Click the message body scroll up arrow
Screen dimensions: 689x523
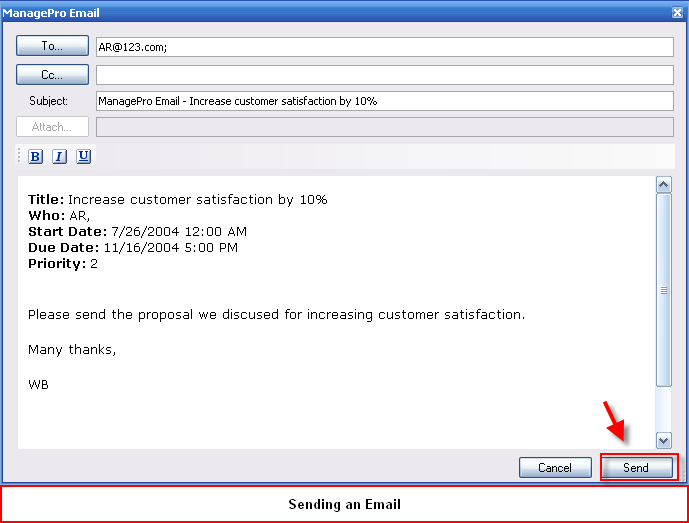click(x=664, y=185)
